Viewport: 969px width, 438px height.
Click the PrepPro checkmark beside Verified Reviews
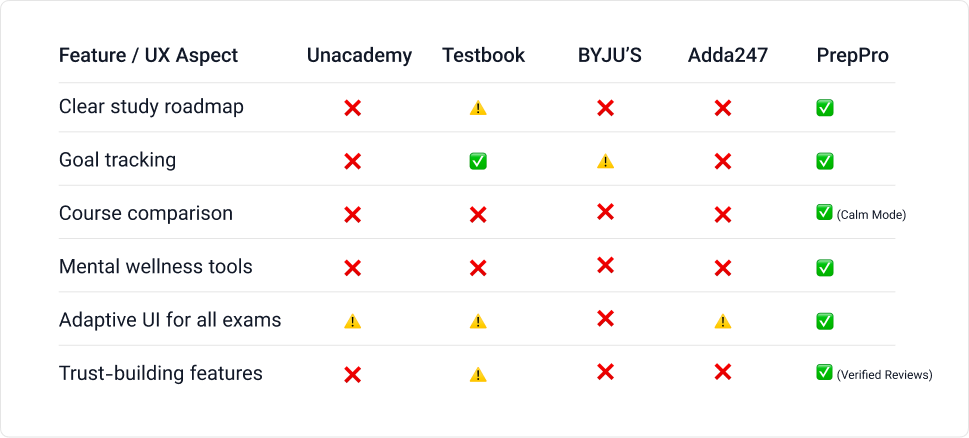[x=824, y=372]
